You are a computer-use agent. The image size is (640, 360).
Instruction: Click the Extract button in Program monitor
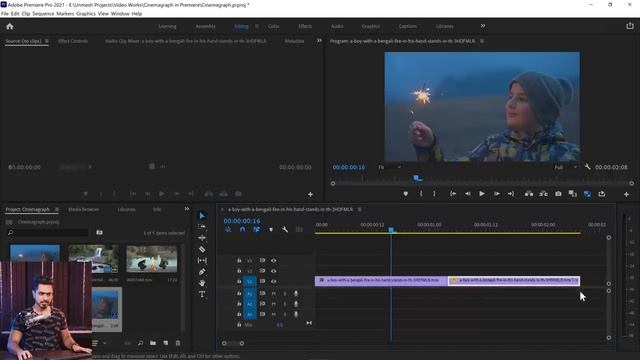click(x=543, y=194)
